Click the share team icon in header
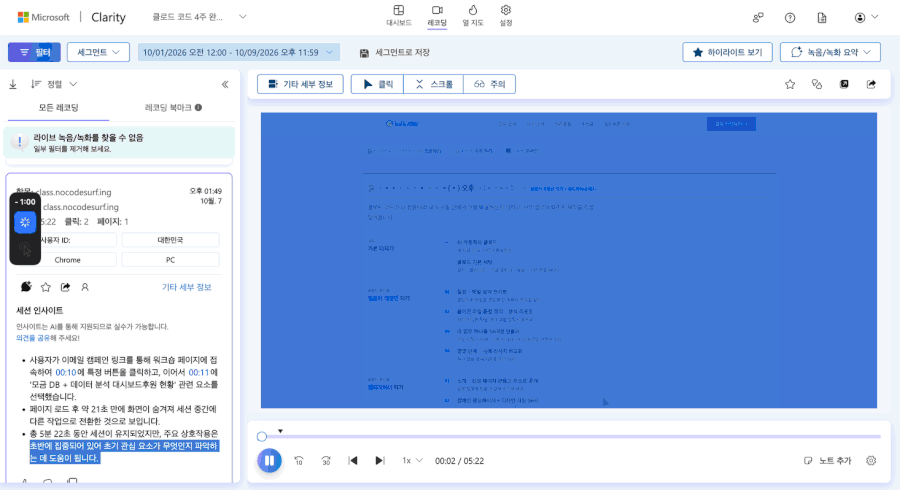Screen dimensions: 900x490 [x=758, y=18]
